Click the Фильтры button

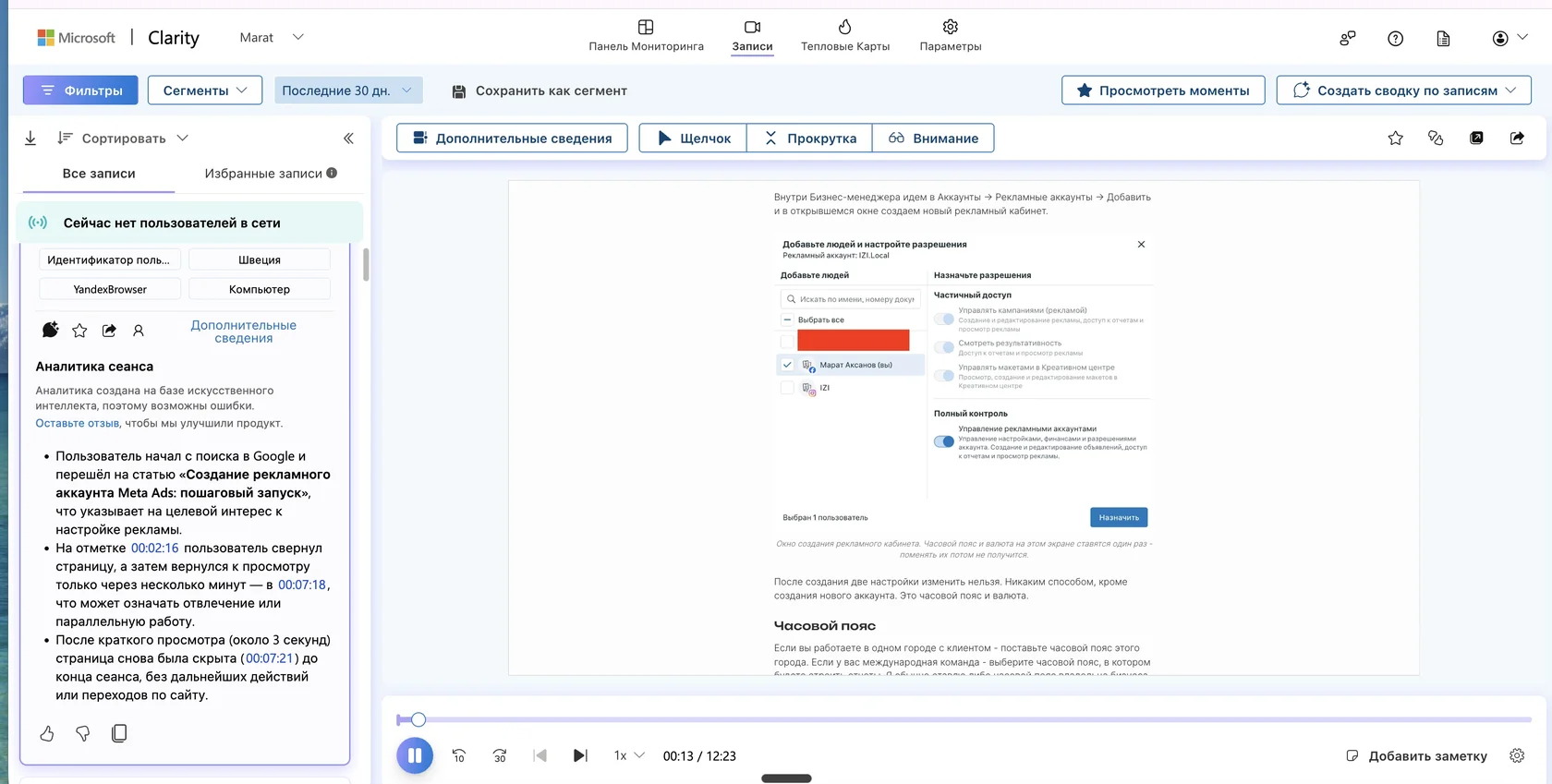(x=80, y=90)
